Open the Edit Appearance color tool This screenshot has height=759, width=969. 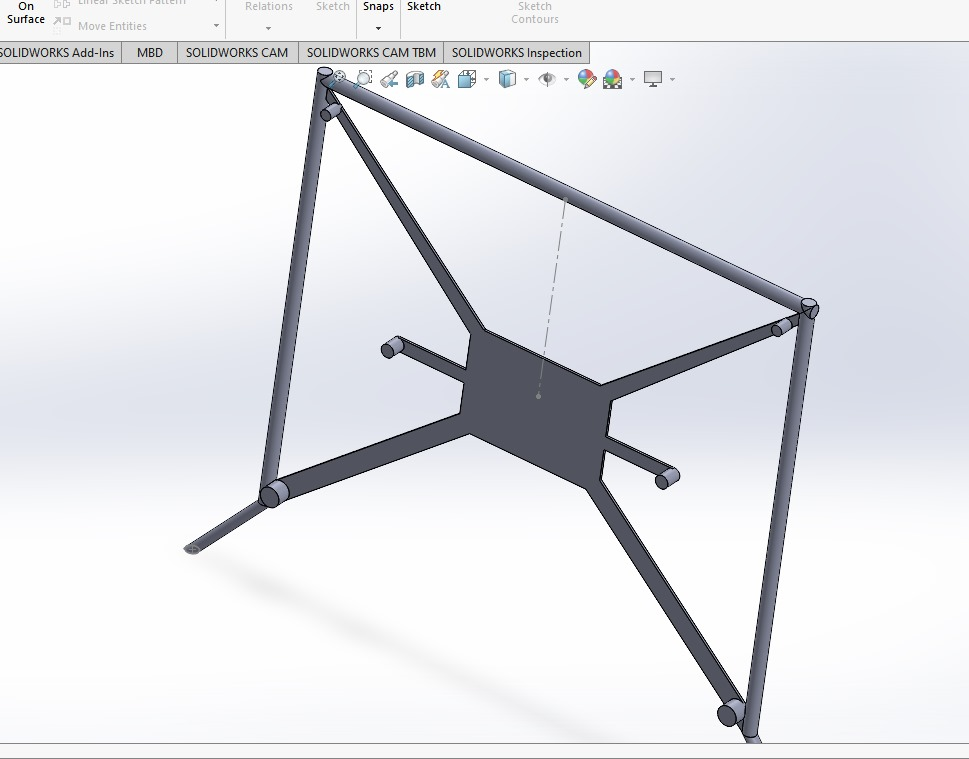tap(587, 78)
